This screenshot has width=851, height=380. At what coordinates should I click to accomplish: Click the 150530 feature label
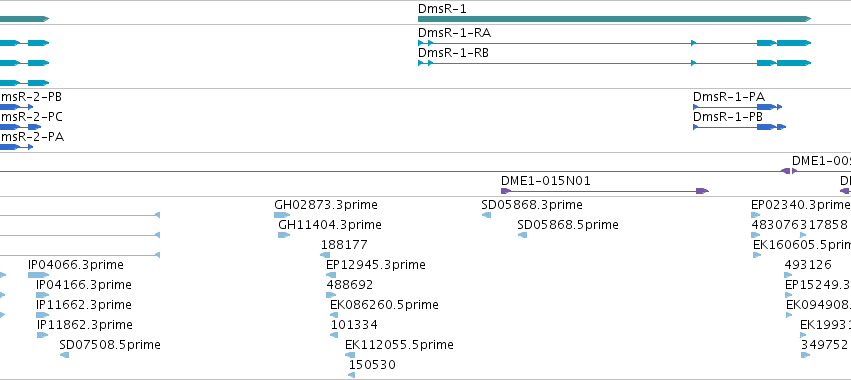pyautogui.click(x=372, y=365)
